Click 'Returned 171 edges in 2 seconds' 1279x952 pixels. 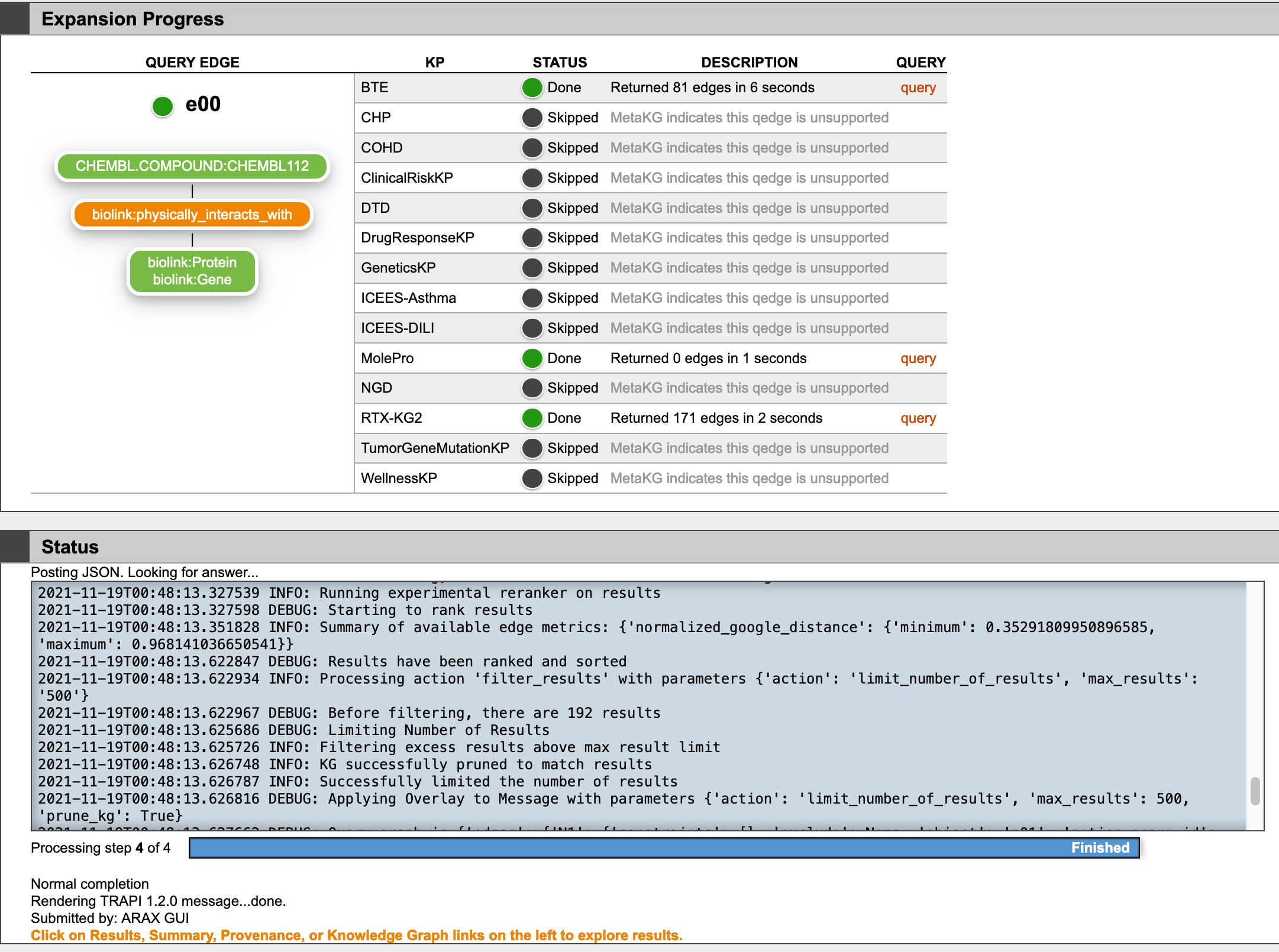[x=716, y=418]
